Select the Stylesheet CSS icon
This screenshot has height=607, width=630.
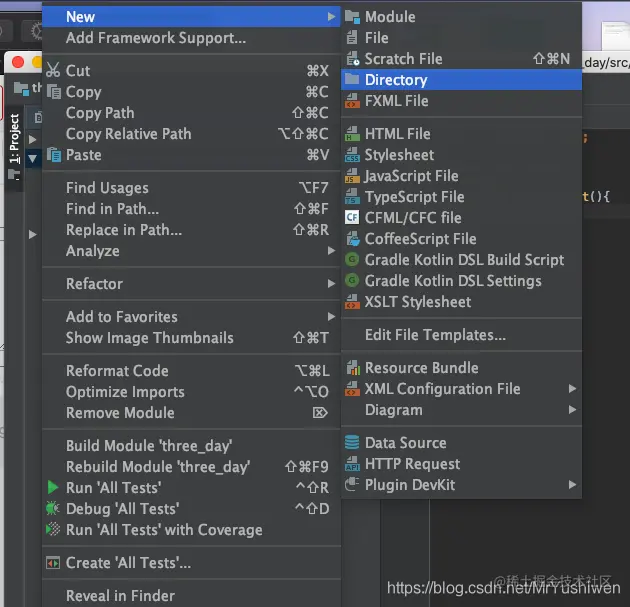tap(352, 155)
